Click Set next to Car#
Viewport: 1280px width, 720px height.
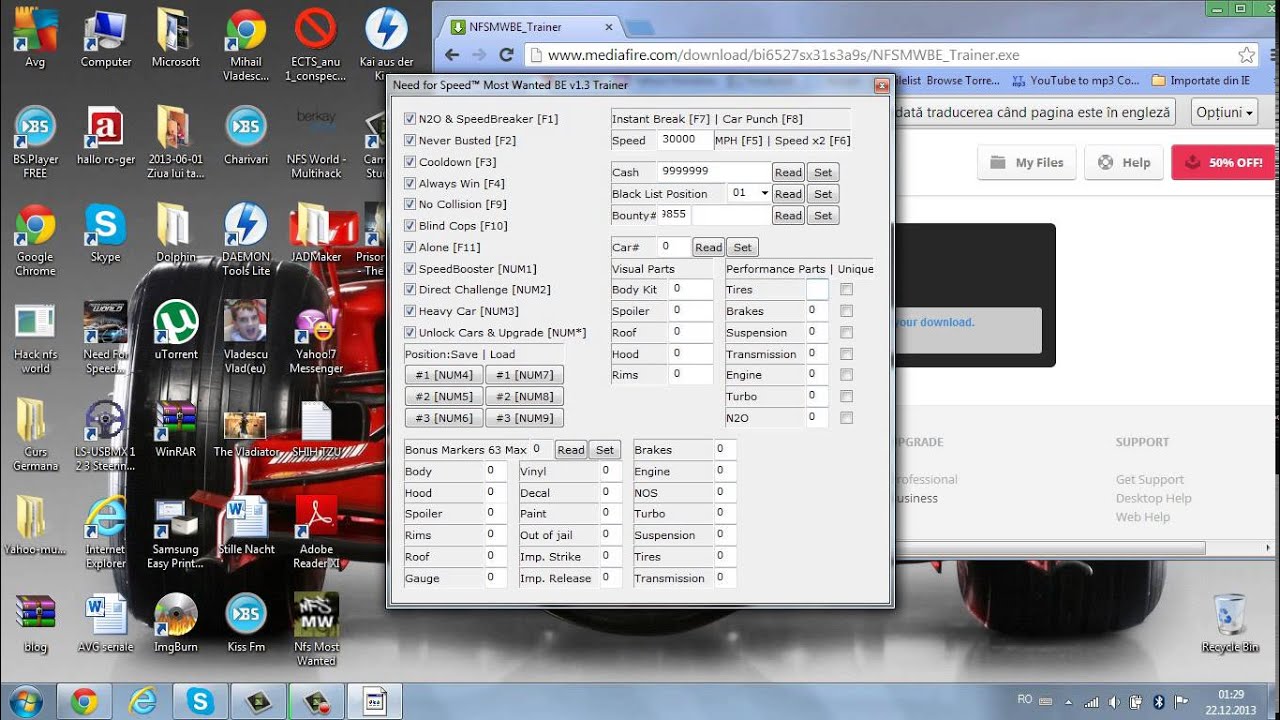pyautogui.click(x=742, y=247)
